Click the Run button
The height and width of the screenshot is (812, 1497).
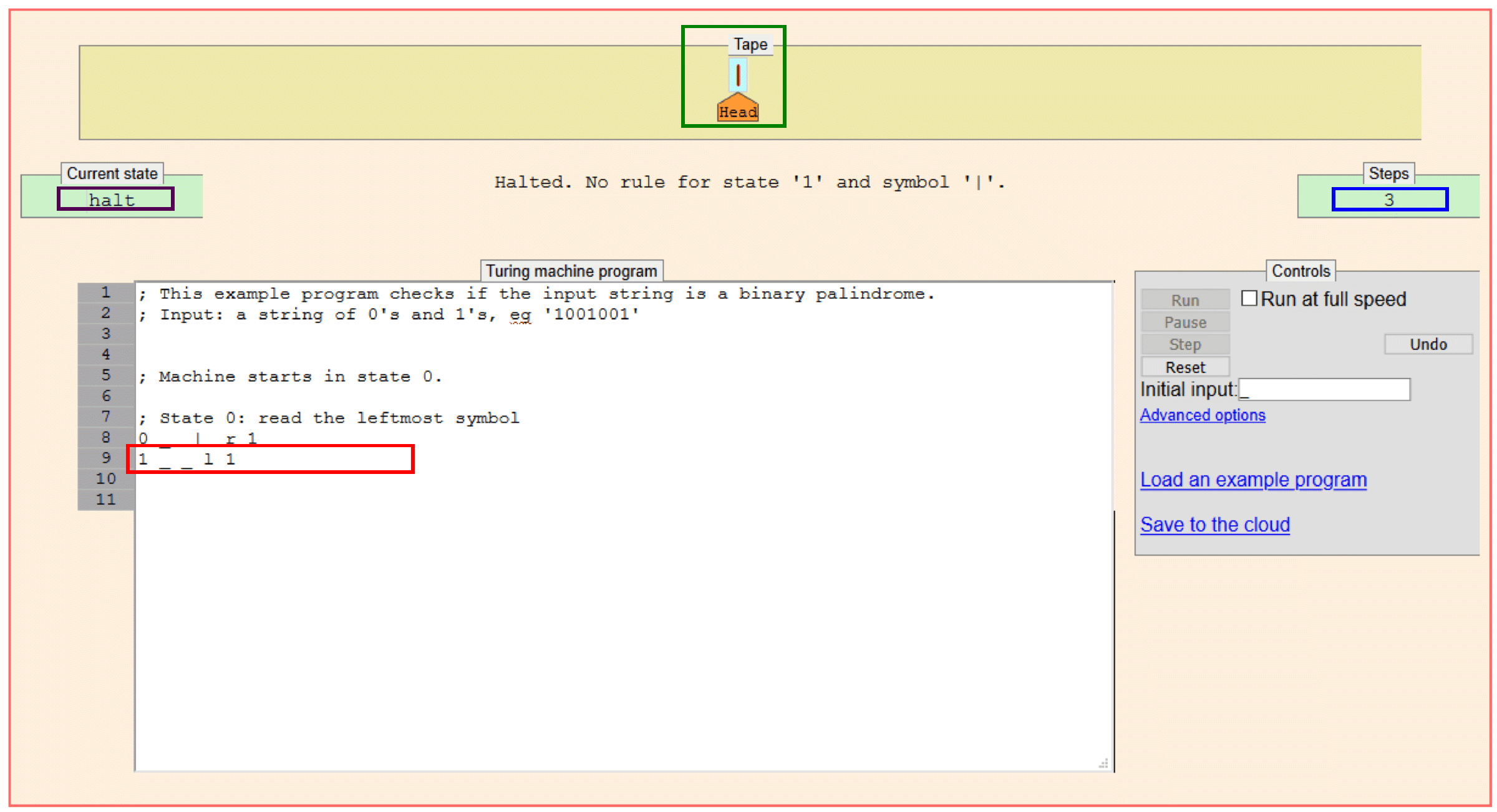pos(1185,300)
